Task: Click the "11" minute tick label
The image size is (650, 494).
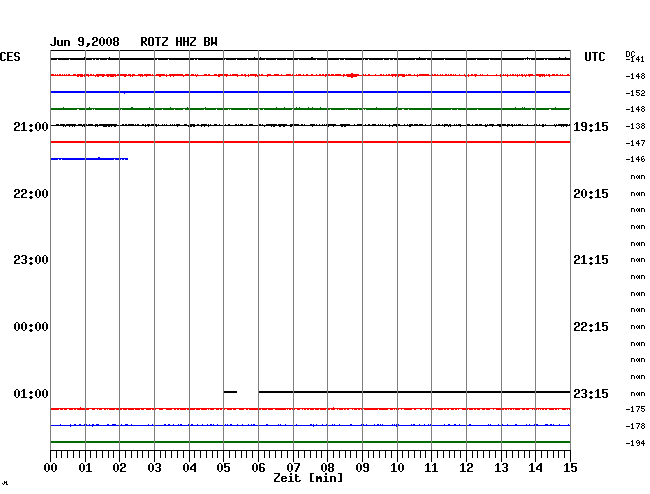Action: pyautogui.click(x=431, y=468)
